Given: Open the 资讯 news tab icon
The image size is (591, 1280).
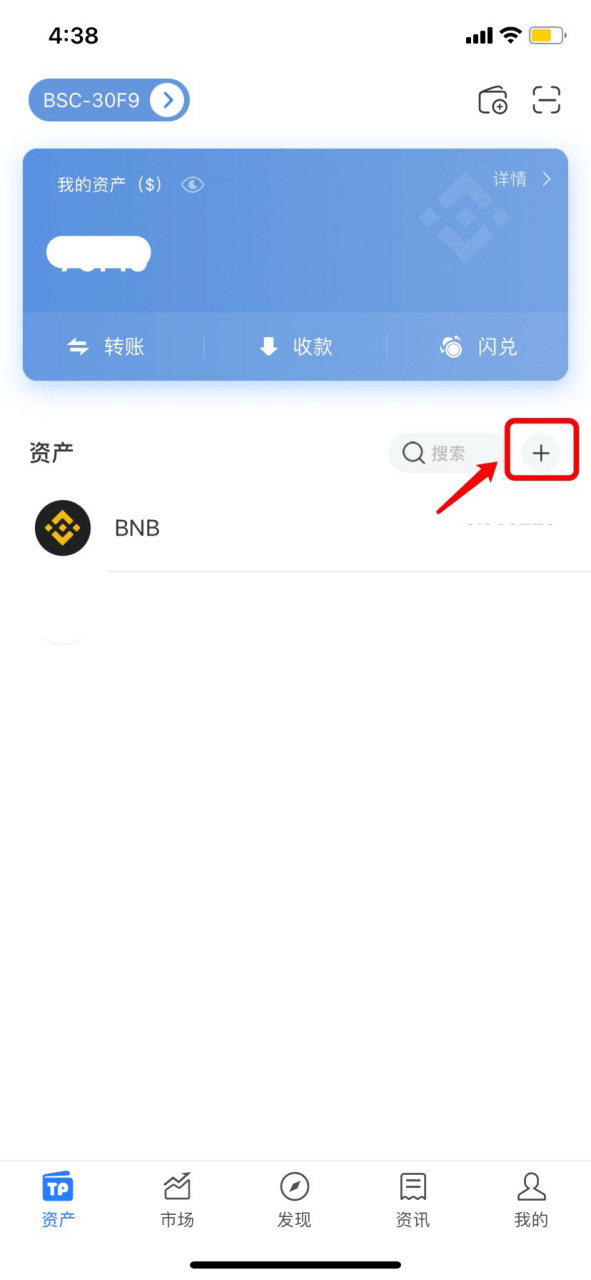Looking at the screenshot, I should pyautogui.click(x=413, y=1187).
